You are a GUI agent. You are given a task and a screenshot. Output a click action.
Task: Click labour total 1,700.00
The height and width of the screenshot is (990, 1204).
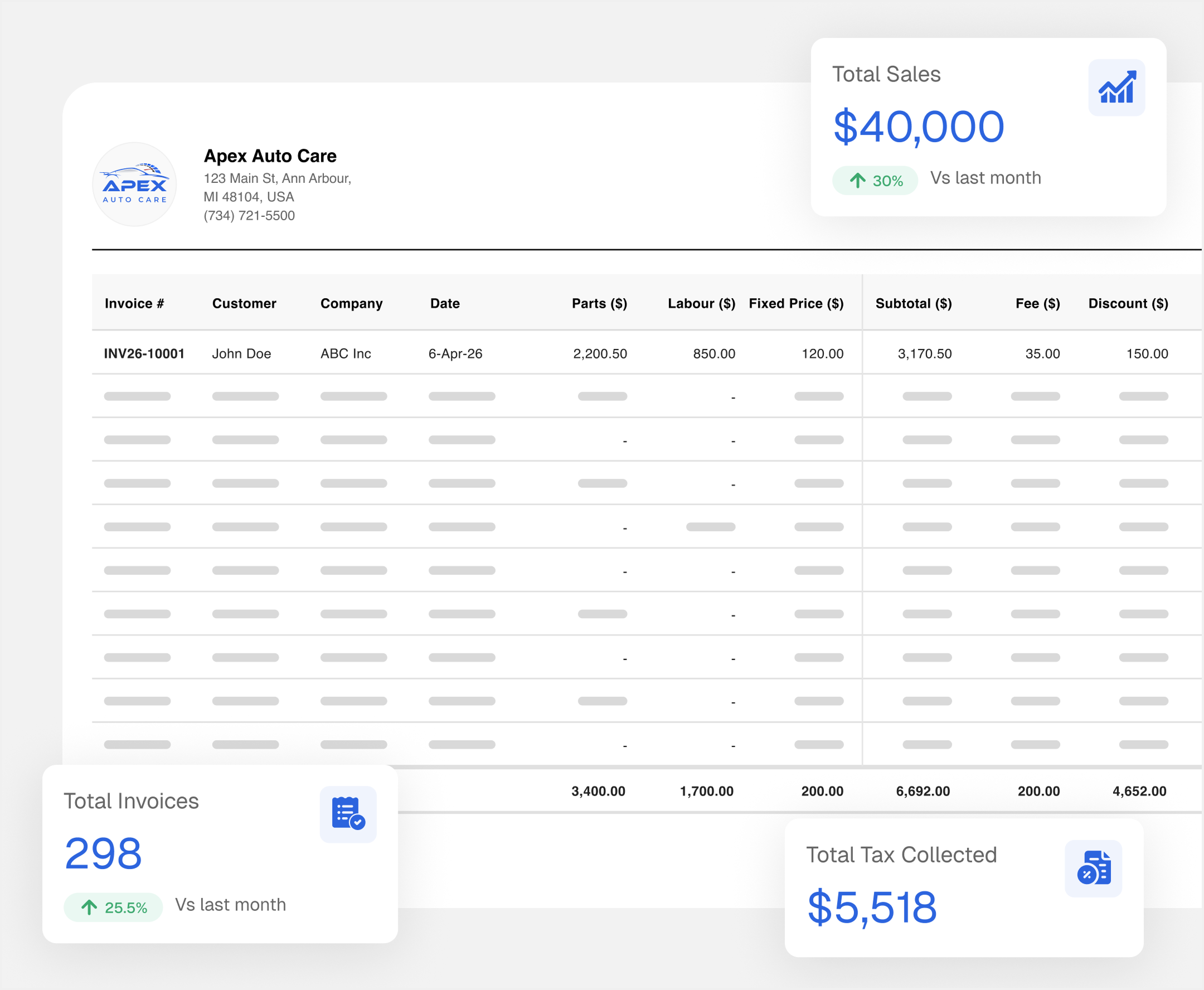coord(707,791)
